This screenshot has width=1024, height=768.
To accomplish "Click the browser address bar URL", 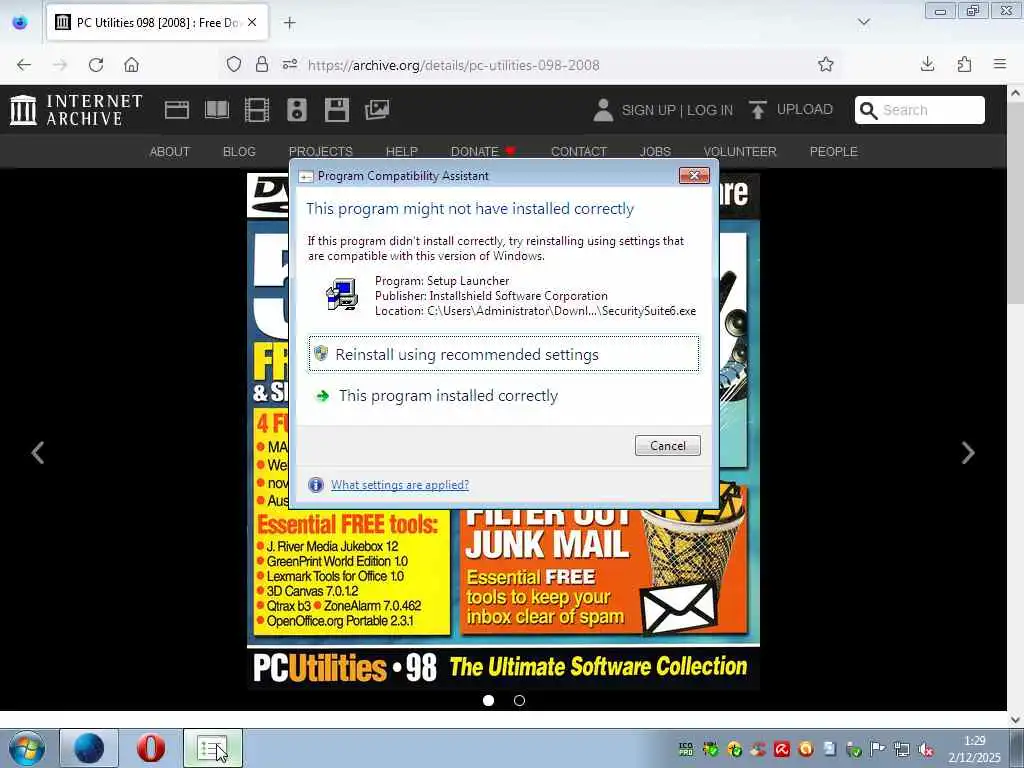I will pos(453,65).
